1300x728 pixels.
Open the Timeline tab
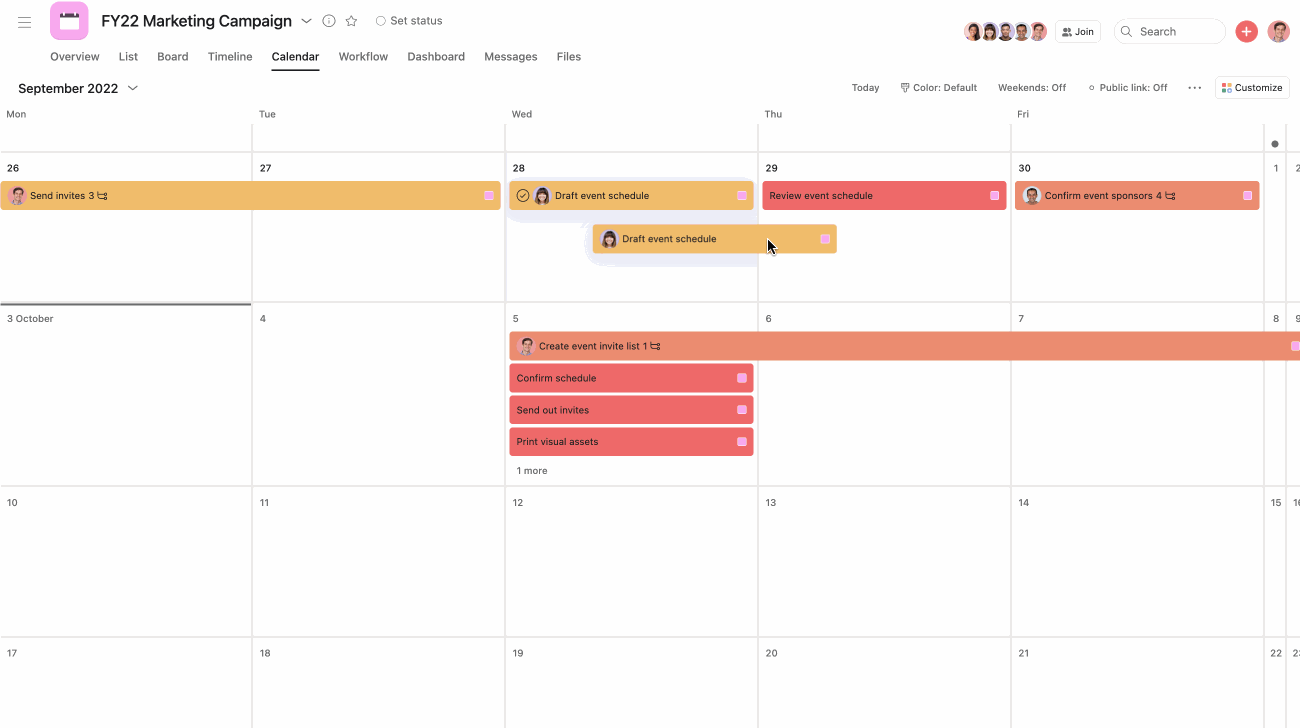(x=229, y=57)
